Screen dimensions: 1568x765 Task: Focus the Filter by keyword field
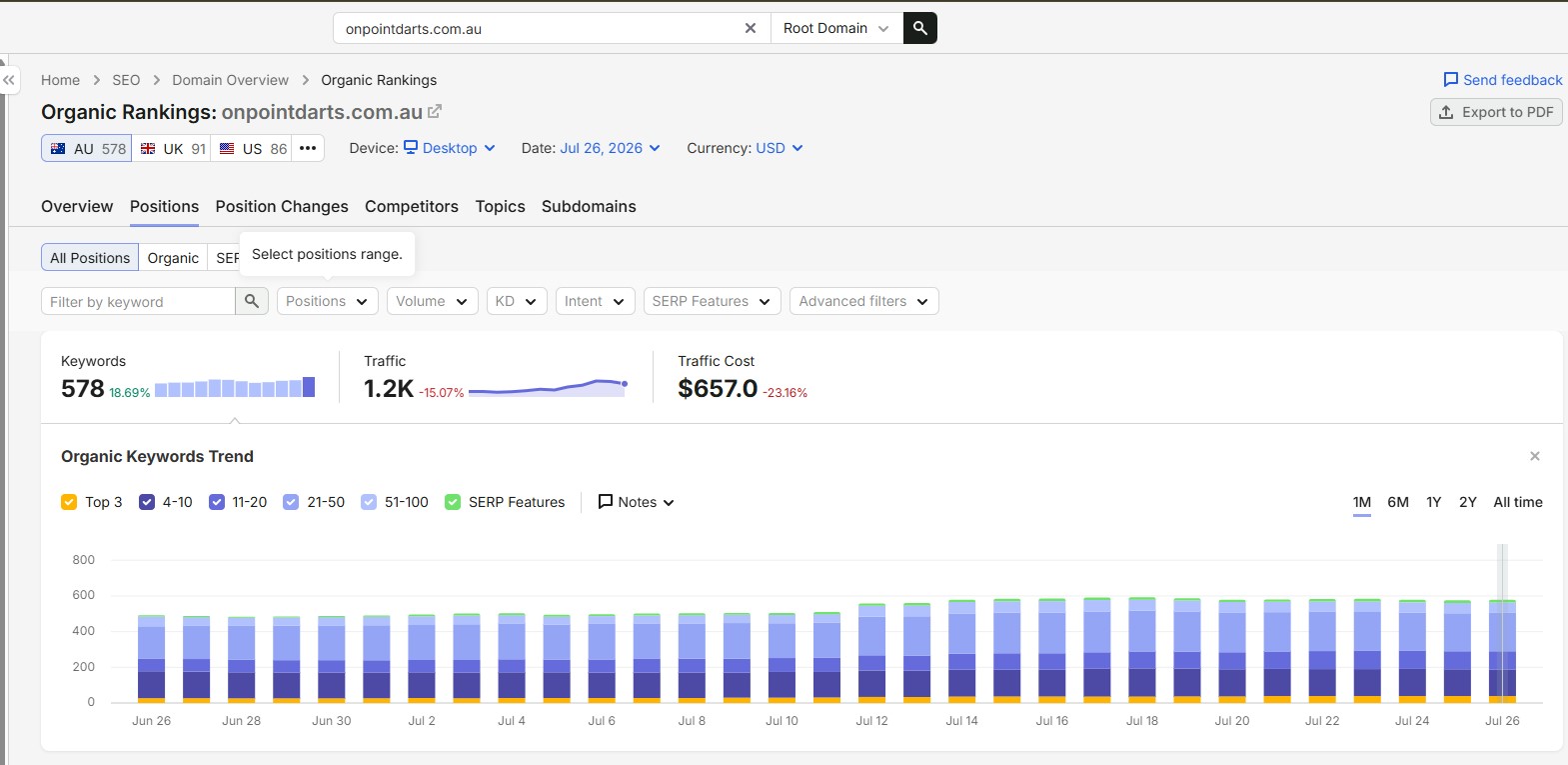tap(138, 301)
